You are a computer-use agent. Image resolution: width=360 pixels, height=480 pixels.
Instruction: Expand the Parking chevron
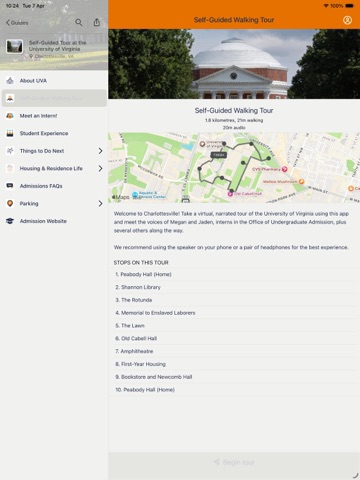pyautogui.click(x=100, y=203)
